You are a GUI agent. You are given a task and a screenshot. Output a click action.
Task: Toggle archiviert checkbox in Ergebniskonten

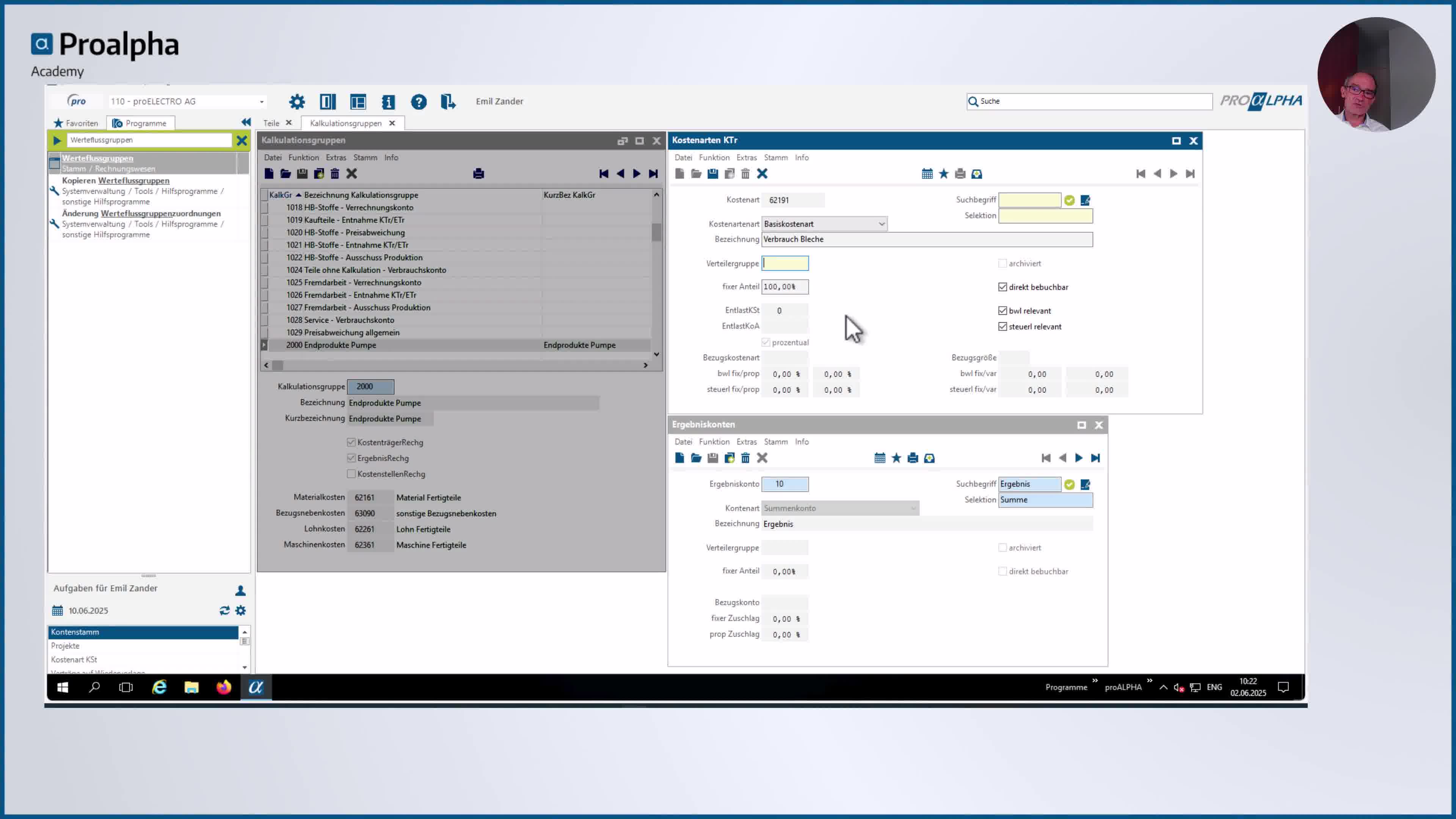click(x=1002, y=548)
